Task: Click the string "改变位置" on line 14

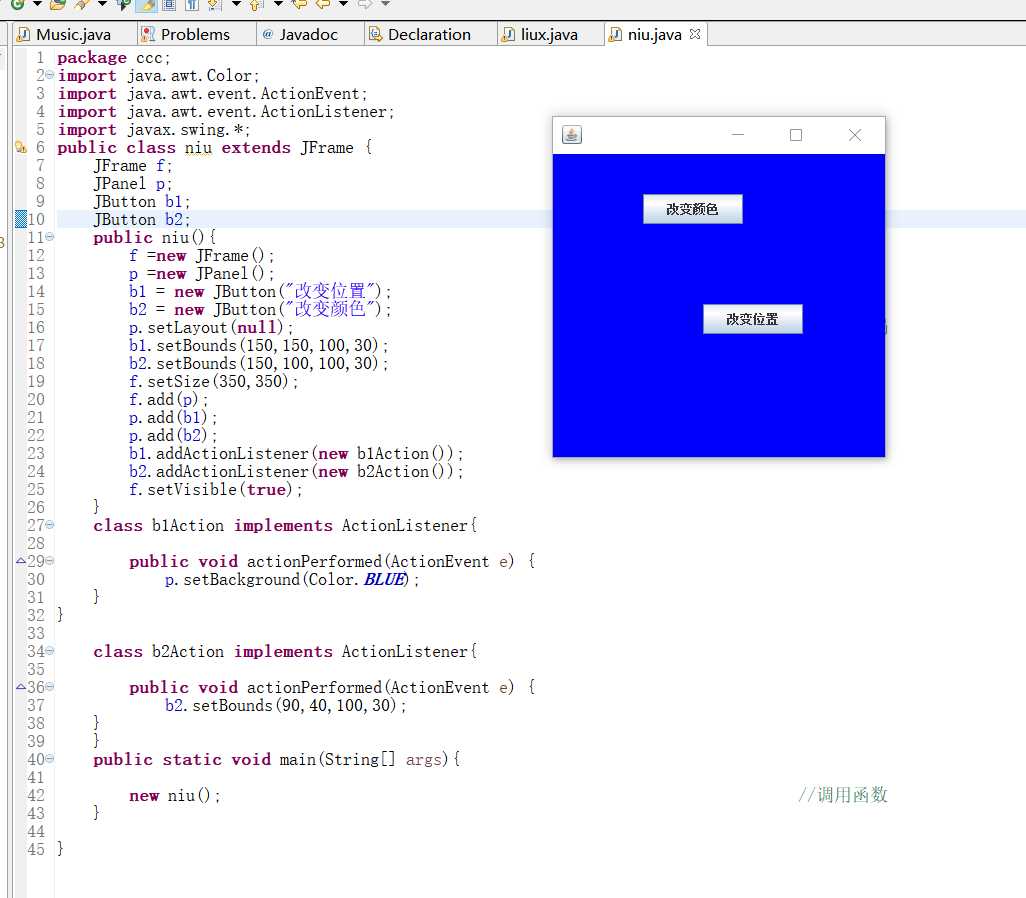Action: (330, 291)
